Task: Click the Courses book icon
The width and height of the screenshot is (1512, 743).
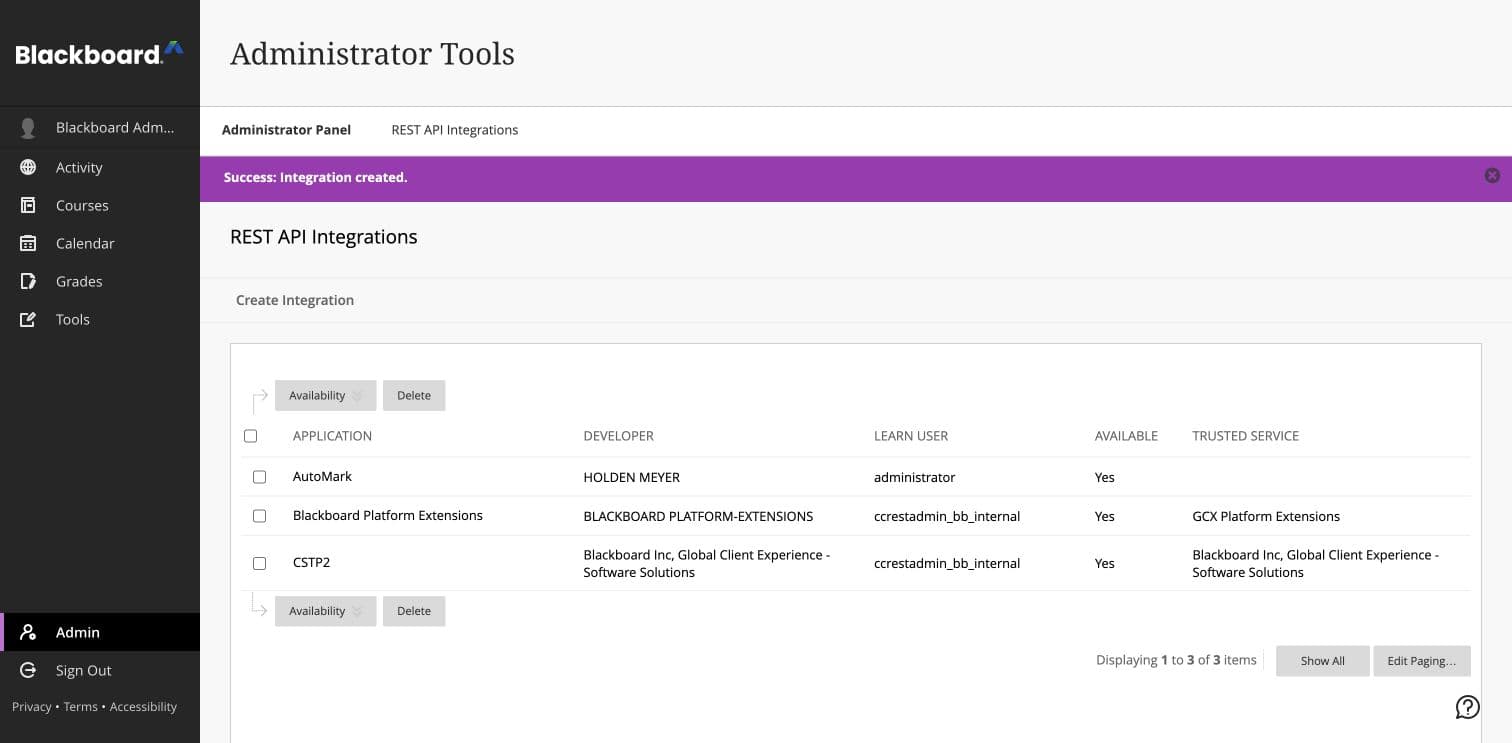Action: (28, 205)
